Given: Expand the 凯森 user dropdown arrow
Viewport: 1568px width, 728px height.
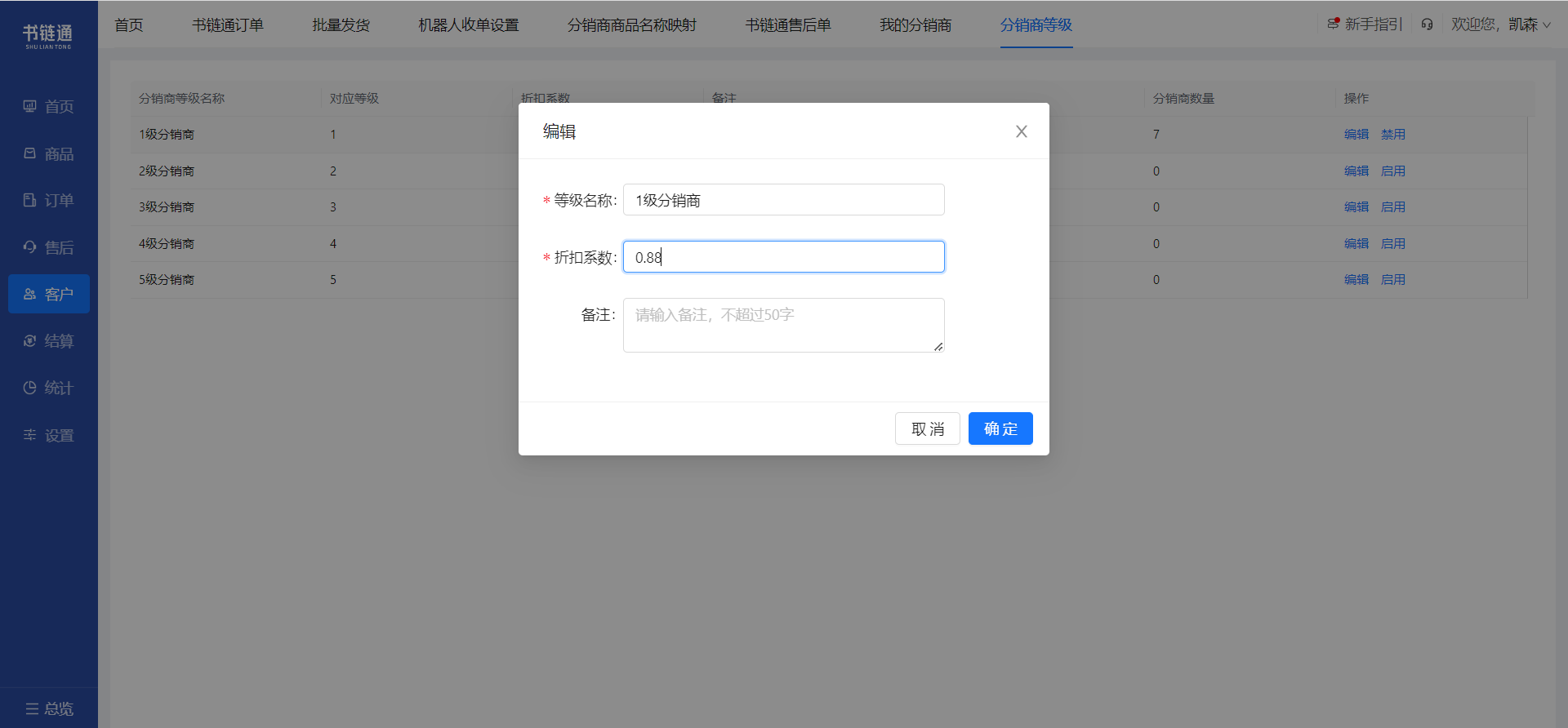Looking at the screenshot, I should pos(1547,25).
